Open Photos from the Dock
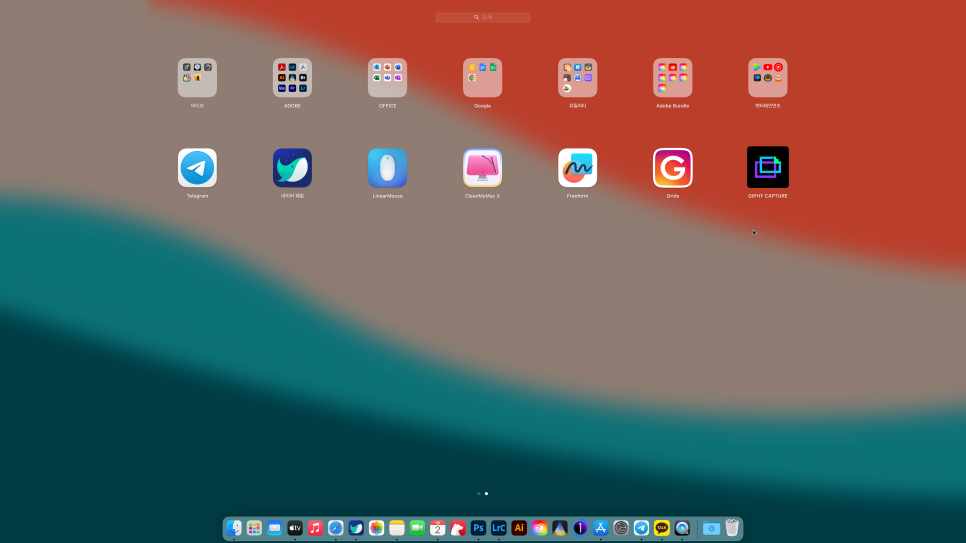This screenshot has height=543, width=966. pos(376,528)
